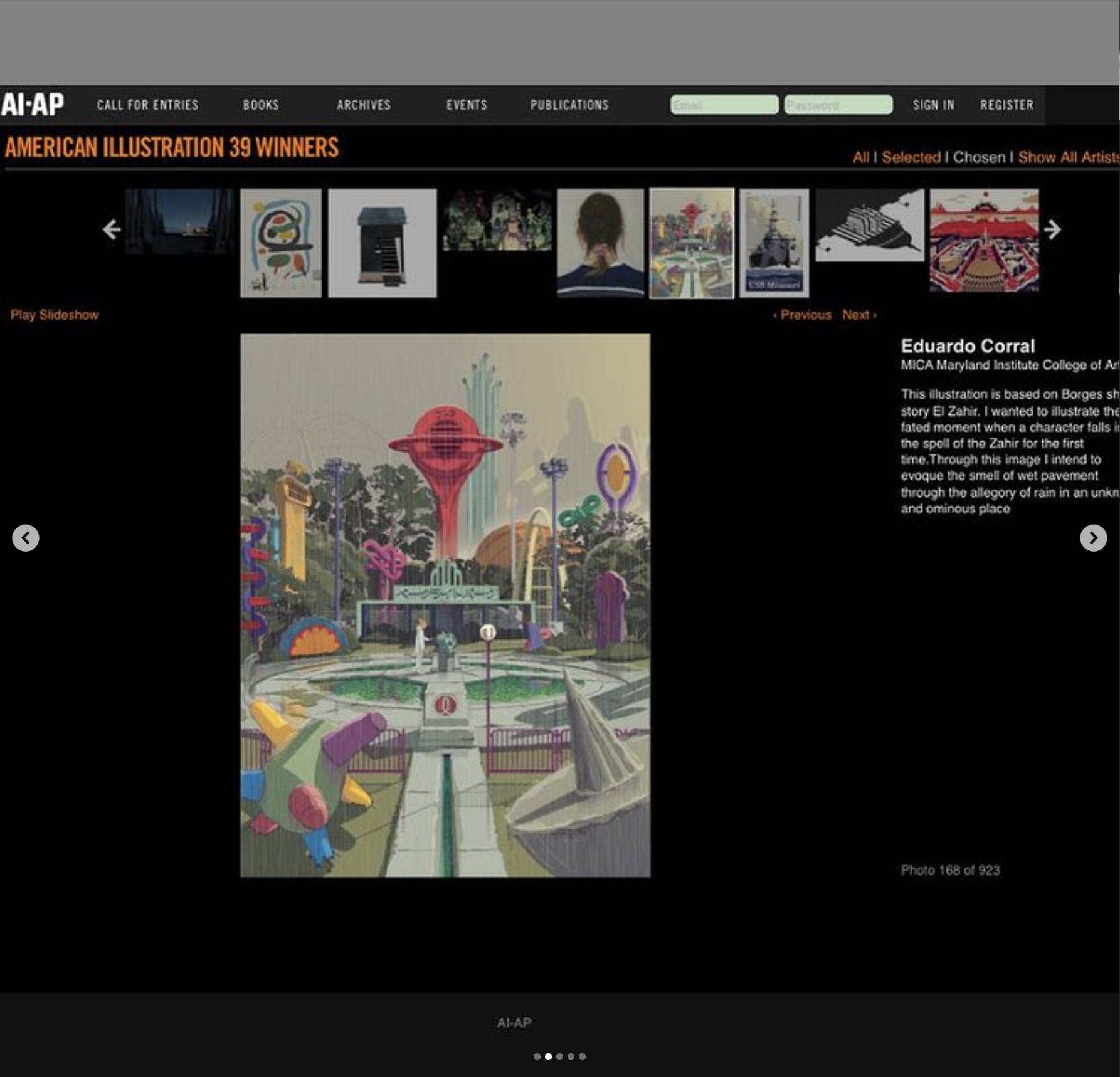The image size is (1120, 1077).
Task: Open the USS Missouri battleship thumbnail
Action: pos(774,243)
